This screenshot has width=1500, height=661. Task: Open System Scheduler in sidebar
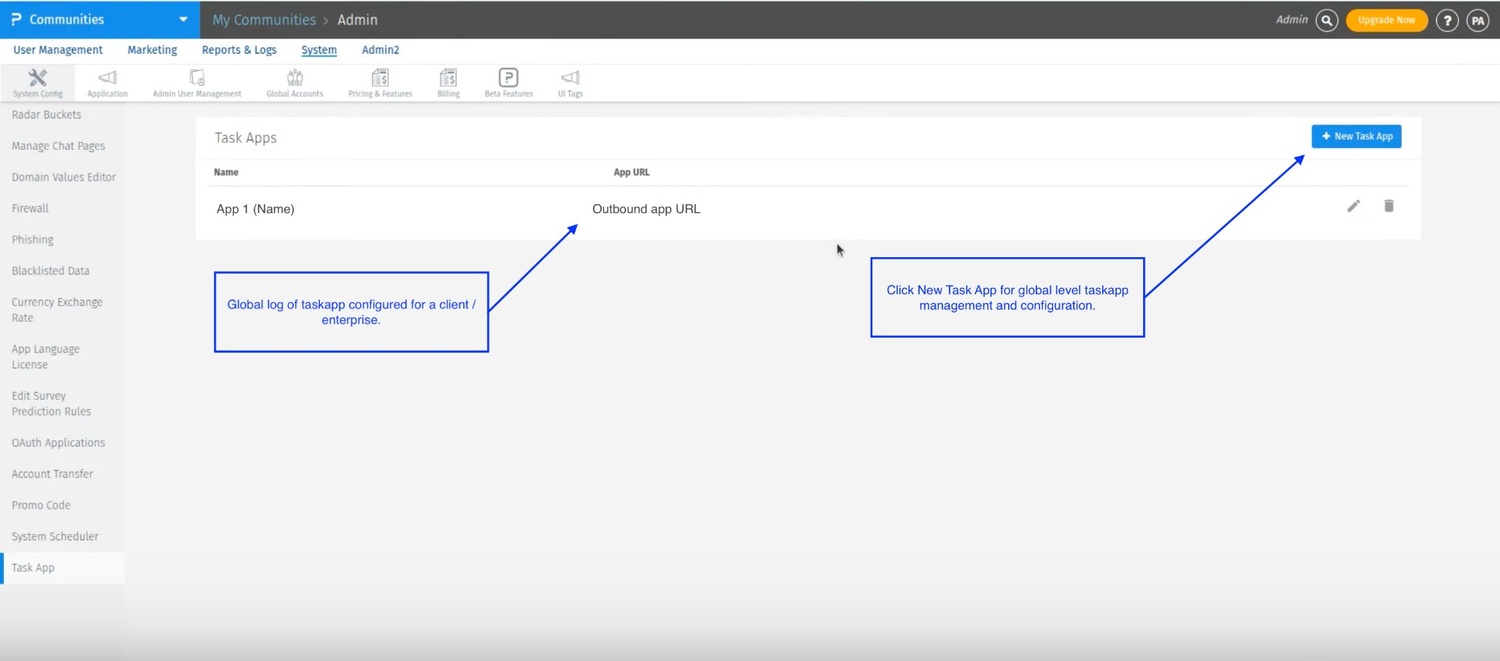coord(55,537)
